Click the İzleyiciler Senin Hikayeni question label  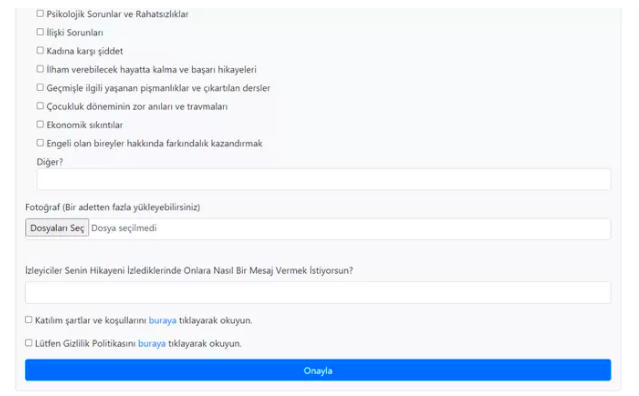(189, 271)
